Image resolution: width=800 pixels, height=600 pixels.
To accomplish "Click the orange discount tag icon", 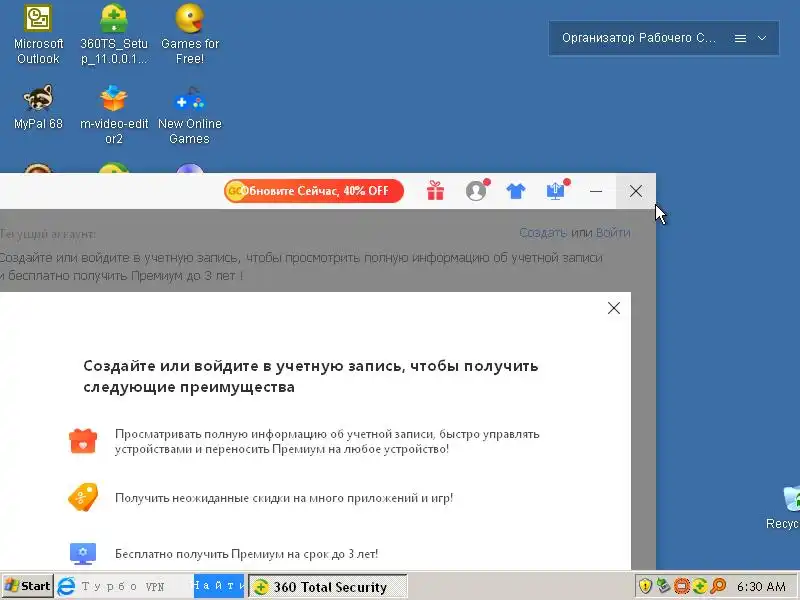I will [83, 497].
